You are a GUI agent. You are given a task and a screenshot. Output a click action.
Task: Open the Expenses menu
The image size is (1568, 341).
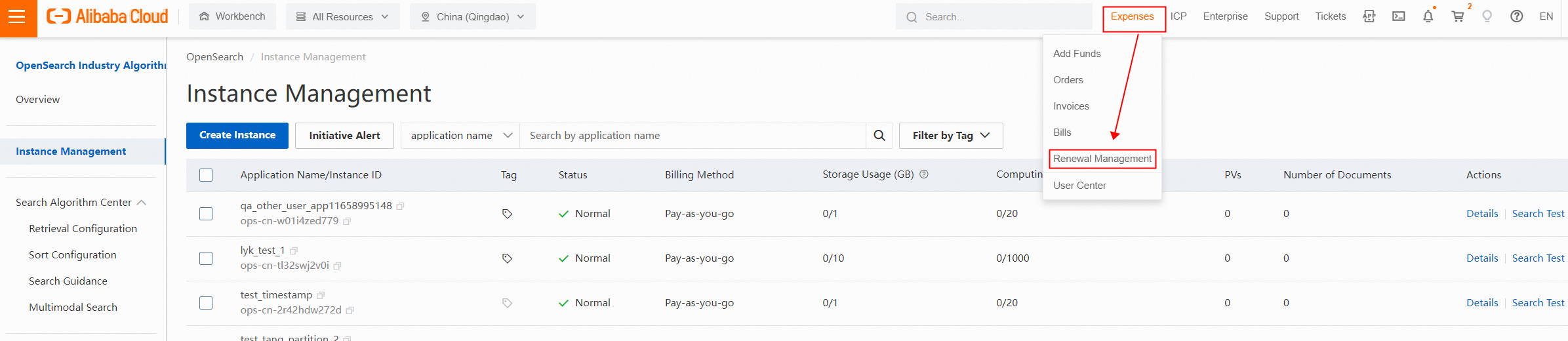click(x=1133, y=16)
